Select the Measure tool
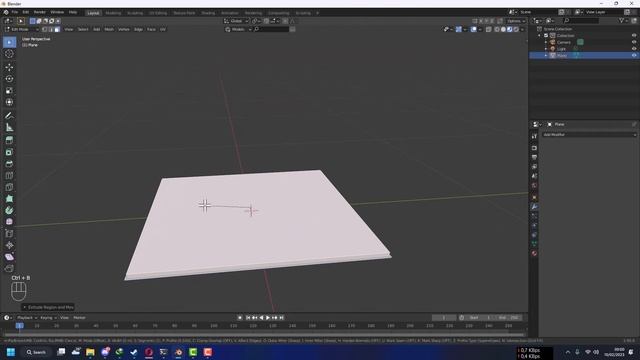 9,127
